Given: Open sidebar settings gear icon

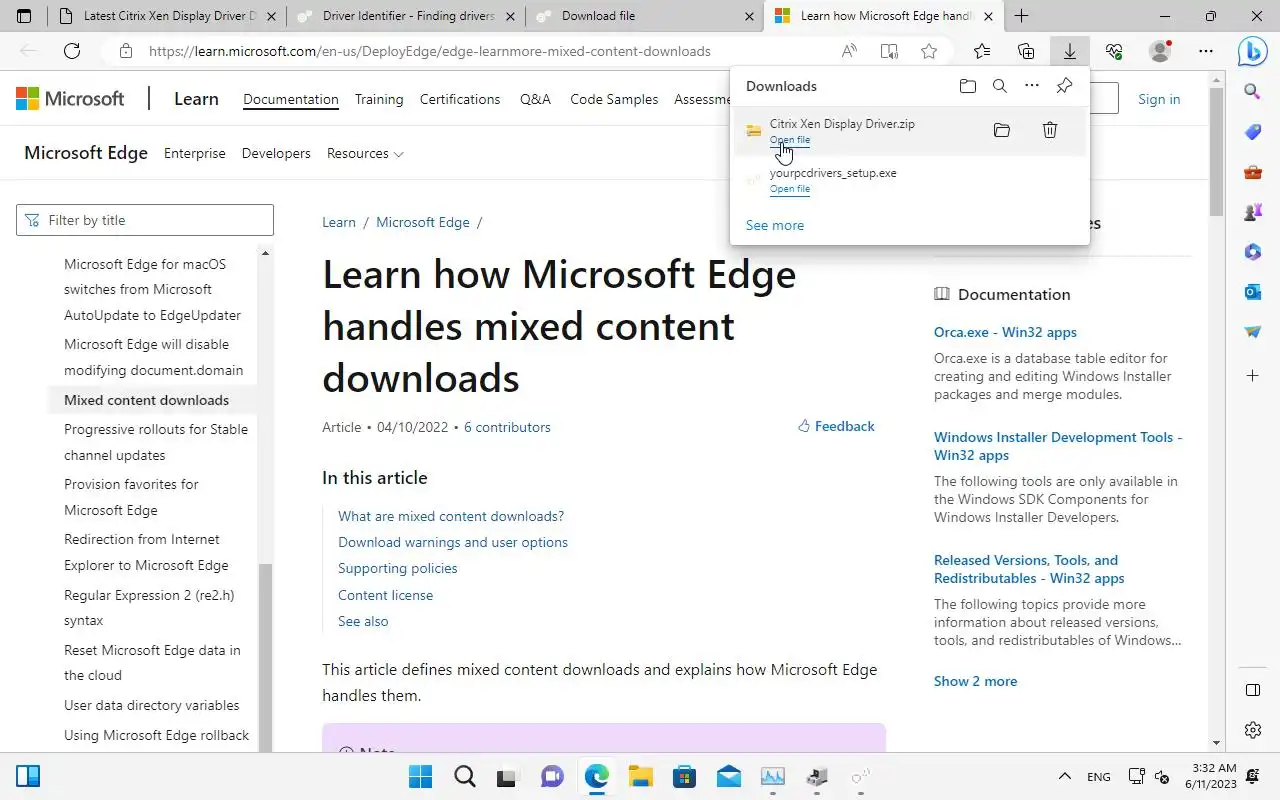Looking at the screenshot, I should [1253, 730].
